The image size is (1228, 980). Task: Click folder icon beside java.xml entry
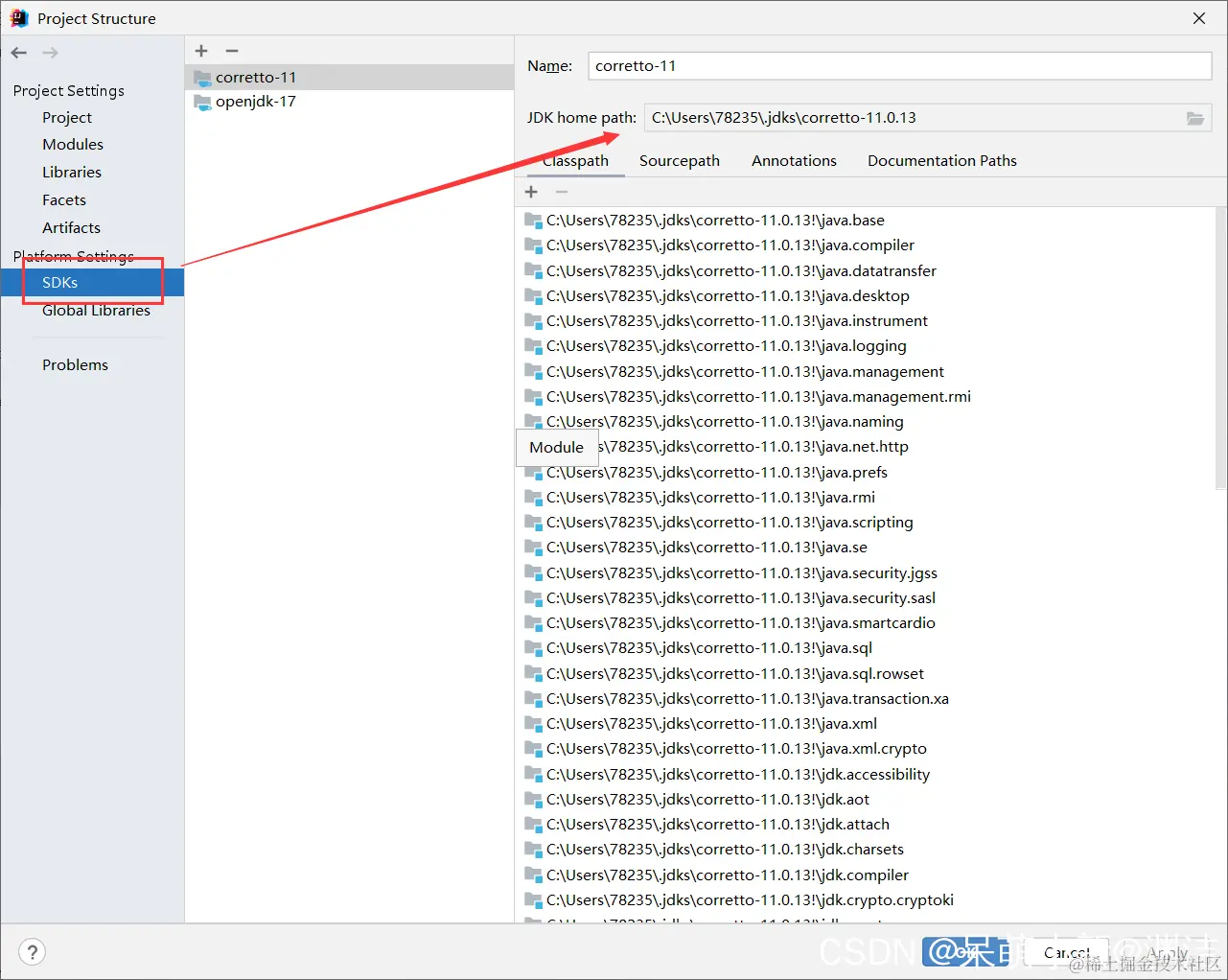coord(533,724)
